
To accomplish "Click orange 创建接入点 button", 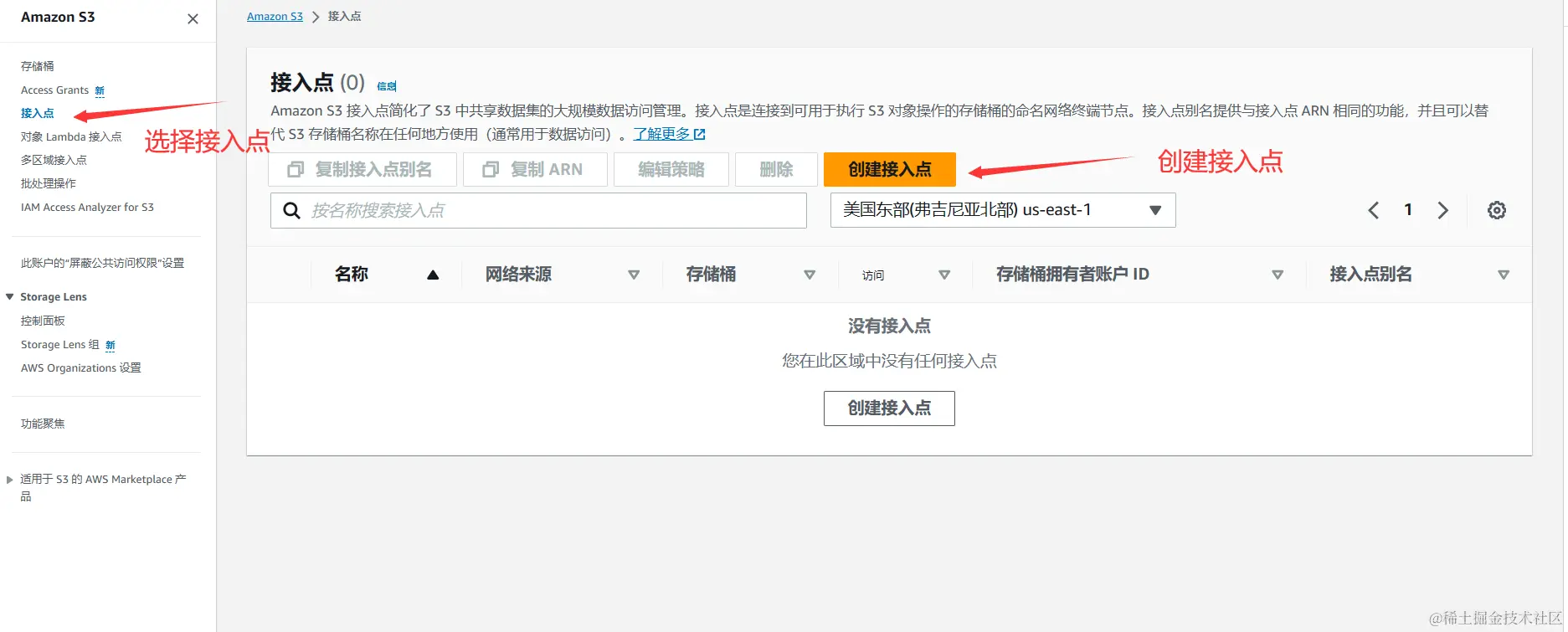I will pos(890,169).
